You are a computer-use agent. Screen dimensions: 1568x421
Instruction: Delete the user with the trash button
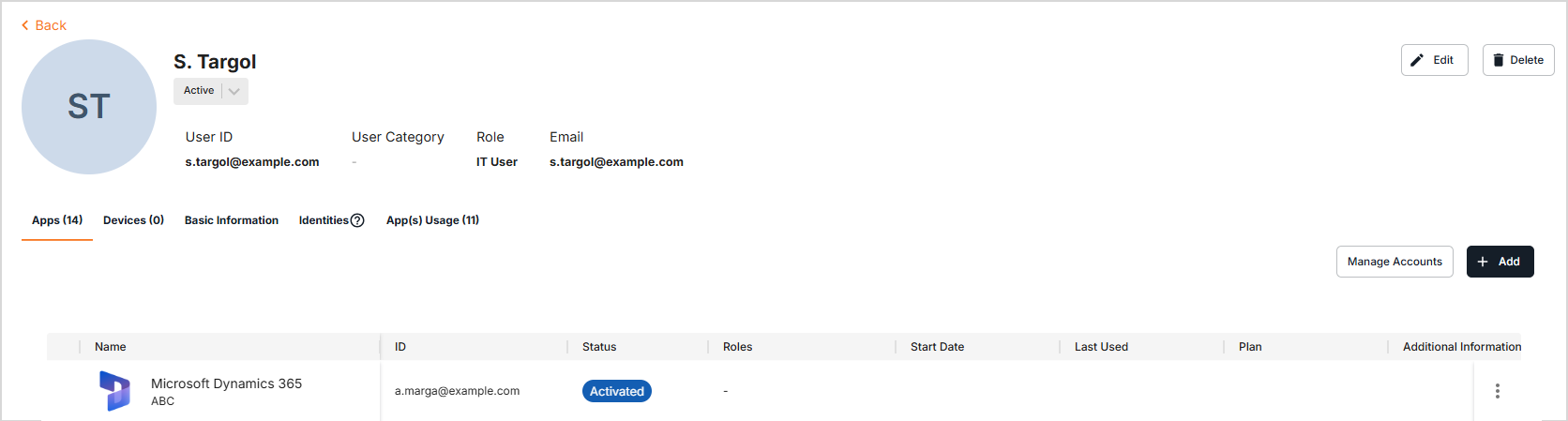tap(1517, 60)
